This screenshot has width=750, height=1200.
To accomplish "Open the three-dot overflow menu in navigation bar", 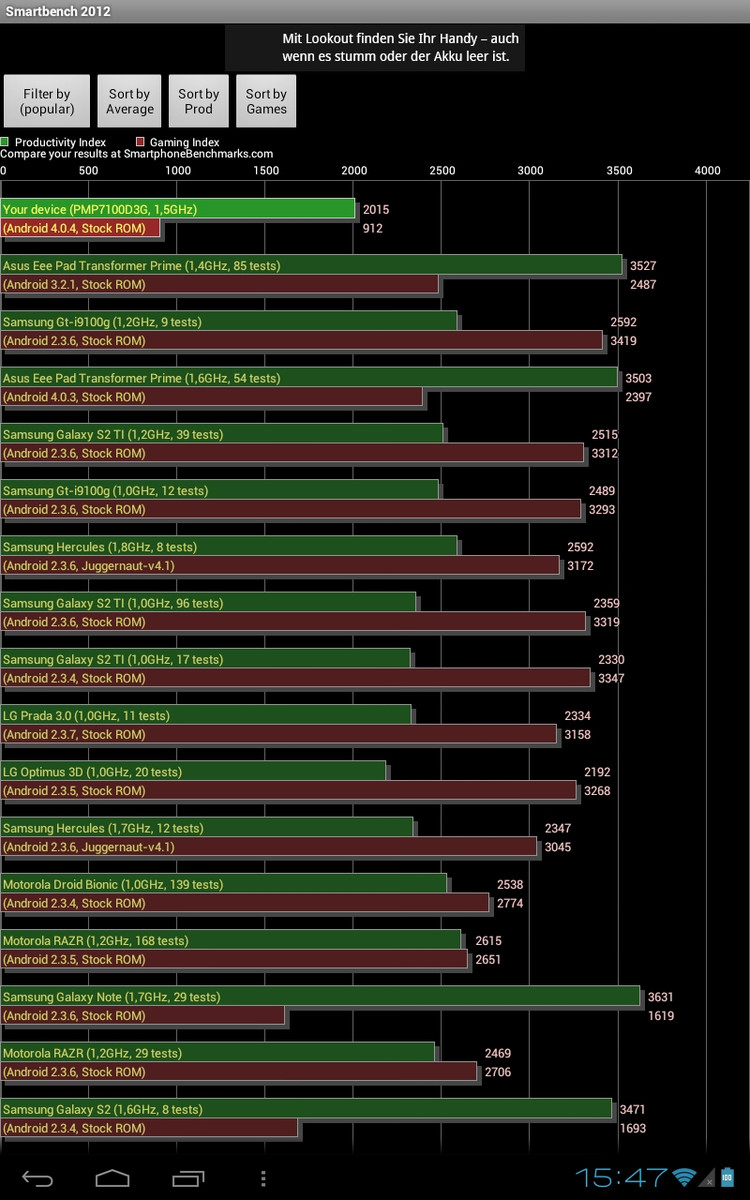I will point(263,1178).
